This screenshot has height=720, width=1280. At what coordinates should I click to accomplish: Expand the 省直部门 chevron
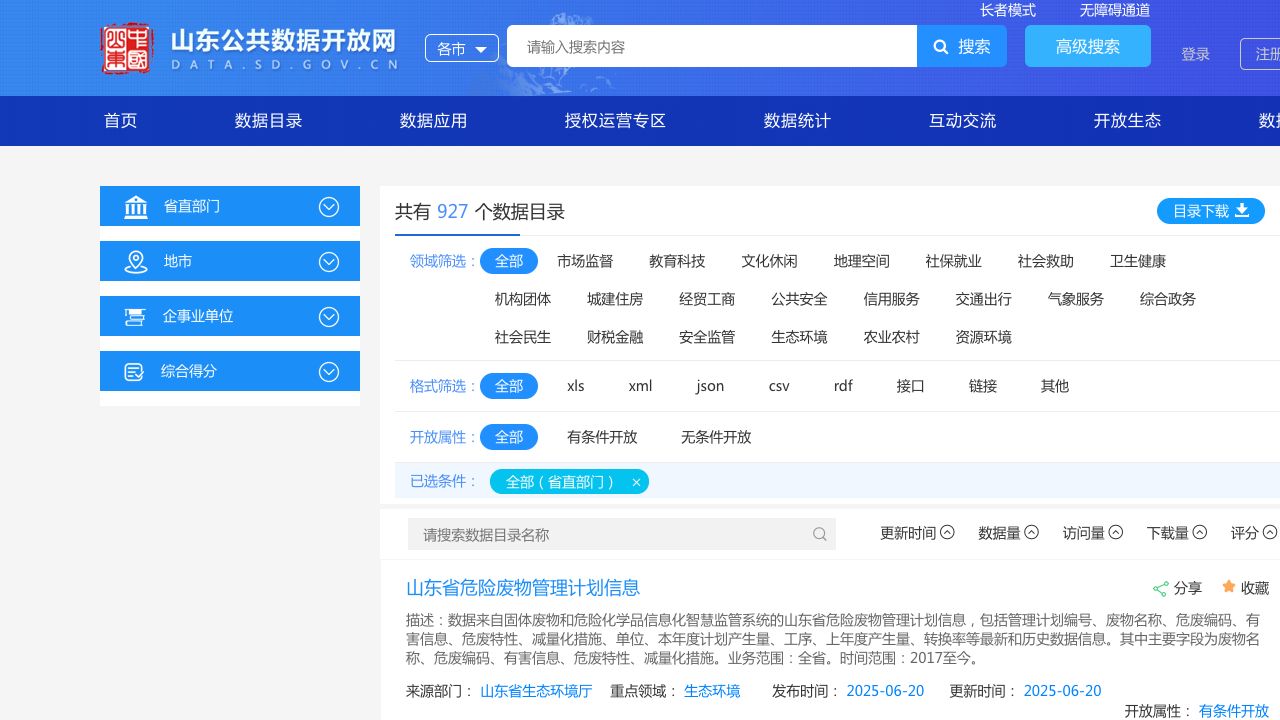[x=329, y=206]
